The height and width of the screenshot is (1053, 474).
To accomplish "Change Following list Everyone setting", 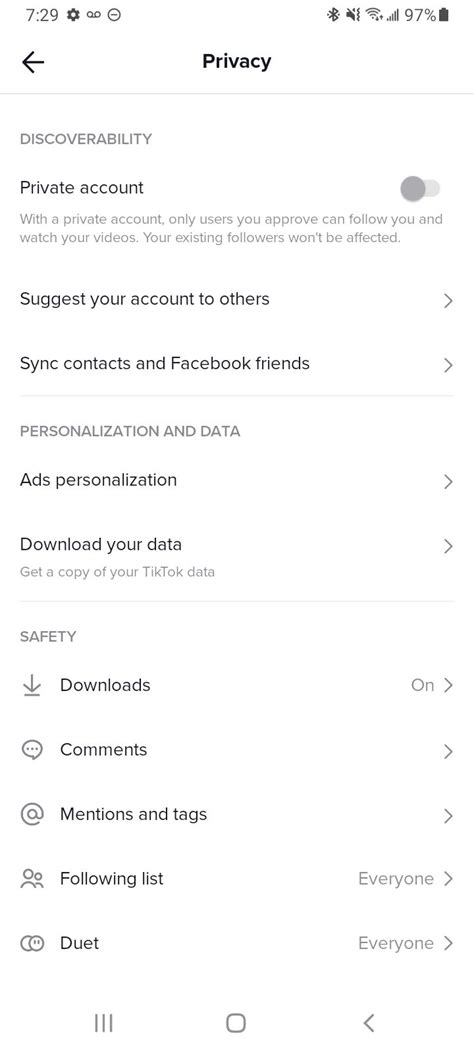I will pyautogui.click(x=406, y=878).
